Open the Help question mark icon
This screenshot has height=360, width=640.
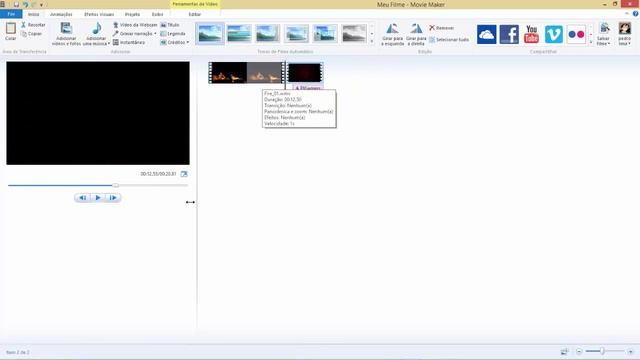(x=635, y=14)
